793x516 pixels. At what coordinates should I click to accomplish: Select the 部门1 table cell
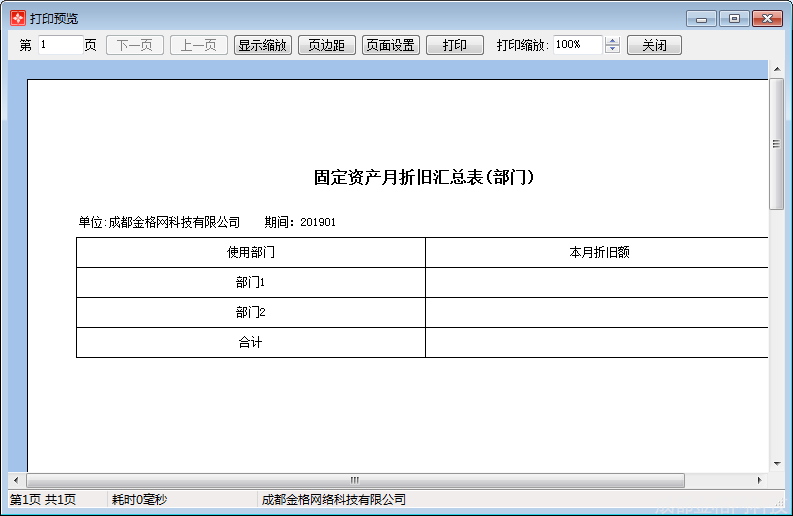coord(250,283)
